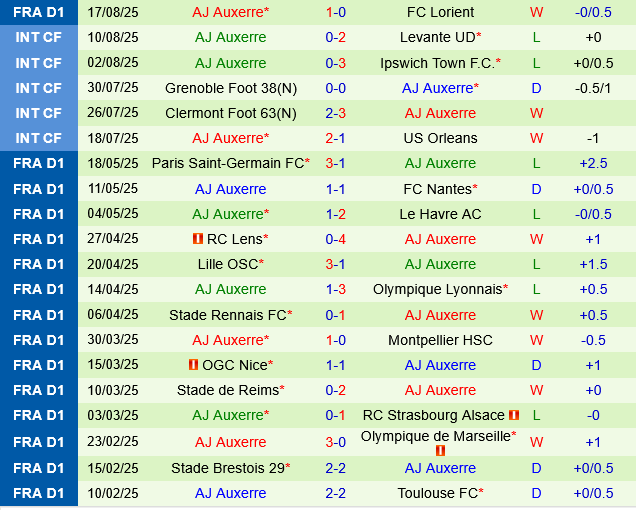Click the red card icon beside OGC Nice
Screen dimensions: 636x510
[x=193, y=365]
